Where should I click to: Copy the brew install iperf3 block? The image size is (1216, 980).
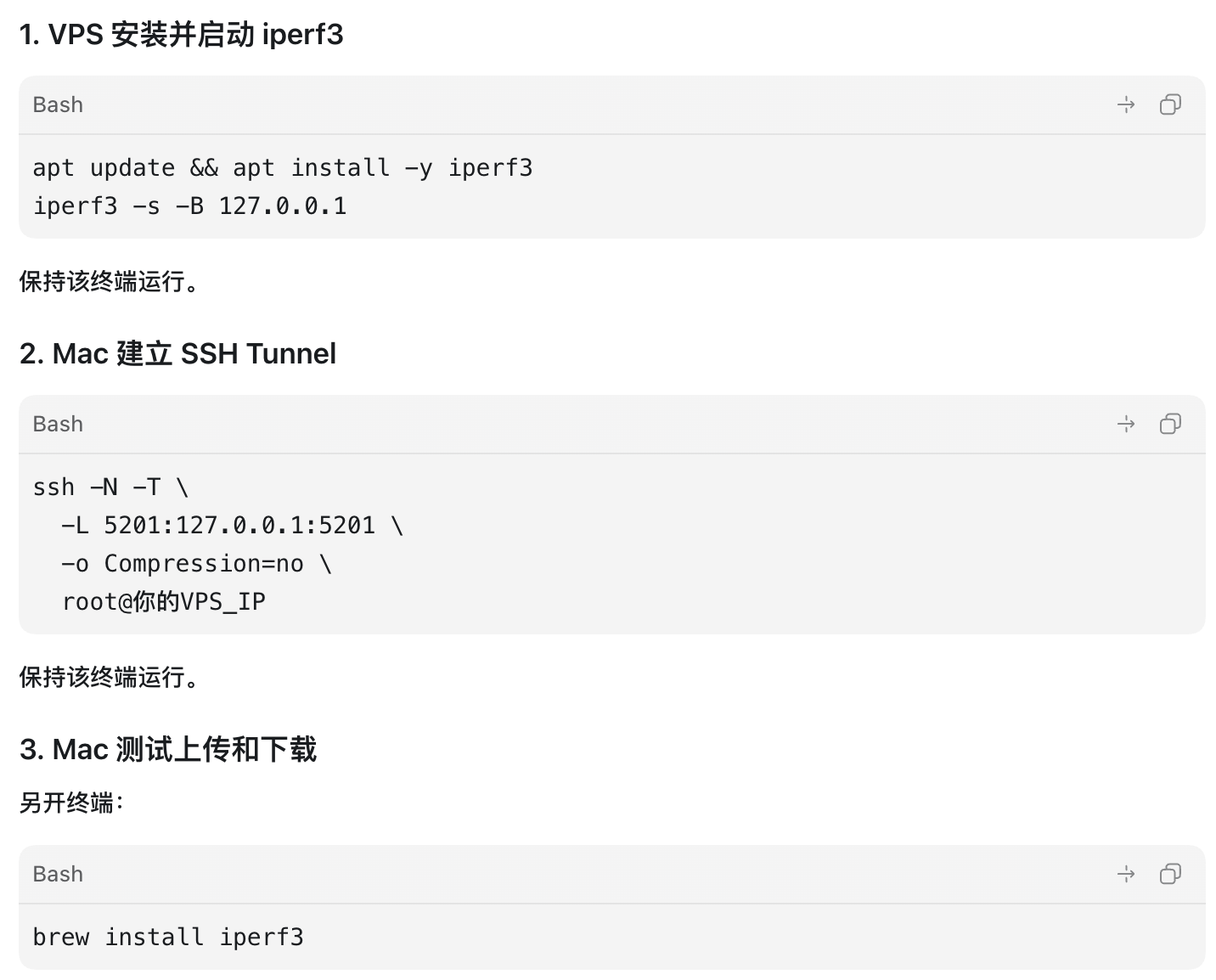click(x=1170, y=874)
